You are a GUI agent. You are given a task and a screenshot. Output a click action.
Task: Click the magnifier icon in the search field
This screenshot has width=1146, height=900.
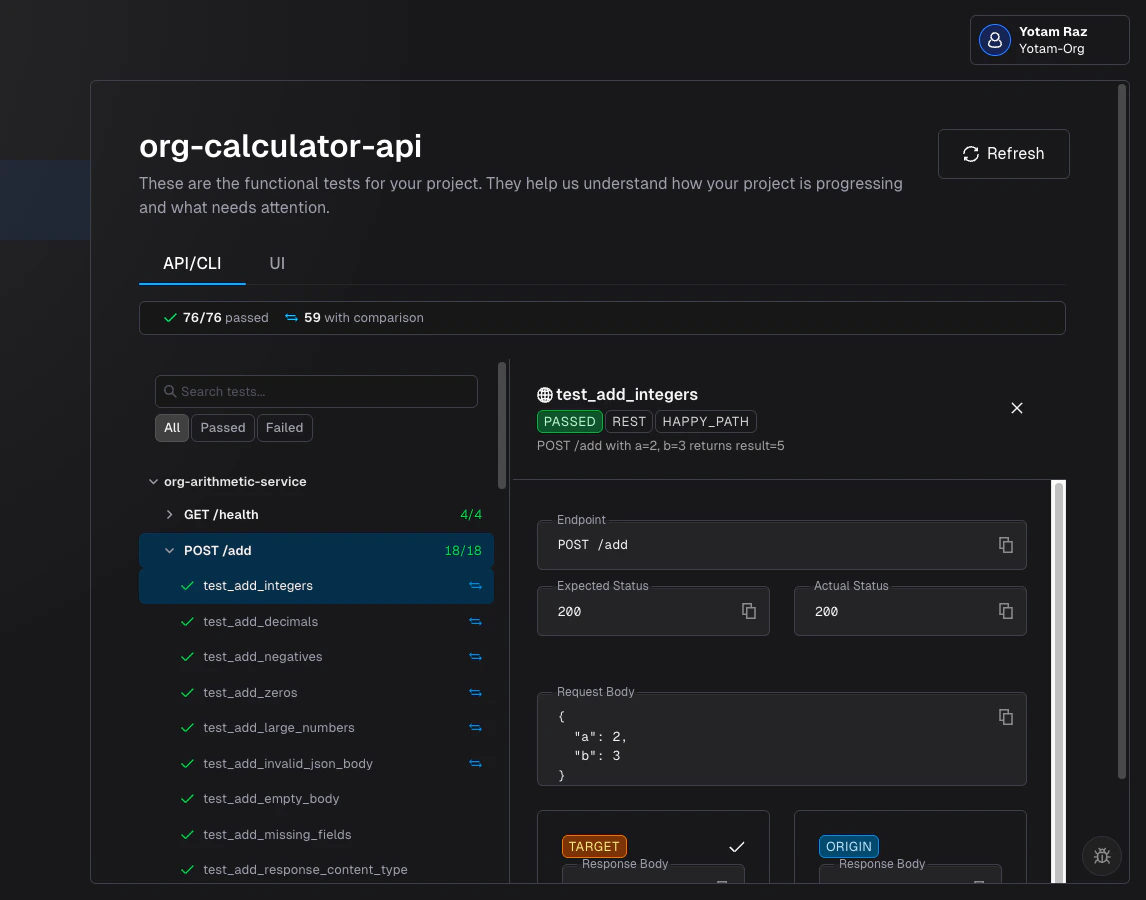click(170, 391)
